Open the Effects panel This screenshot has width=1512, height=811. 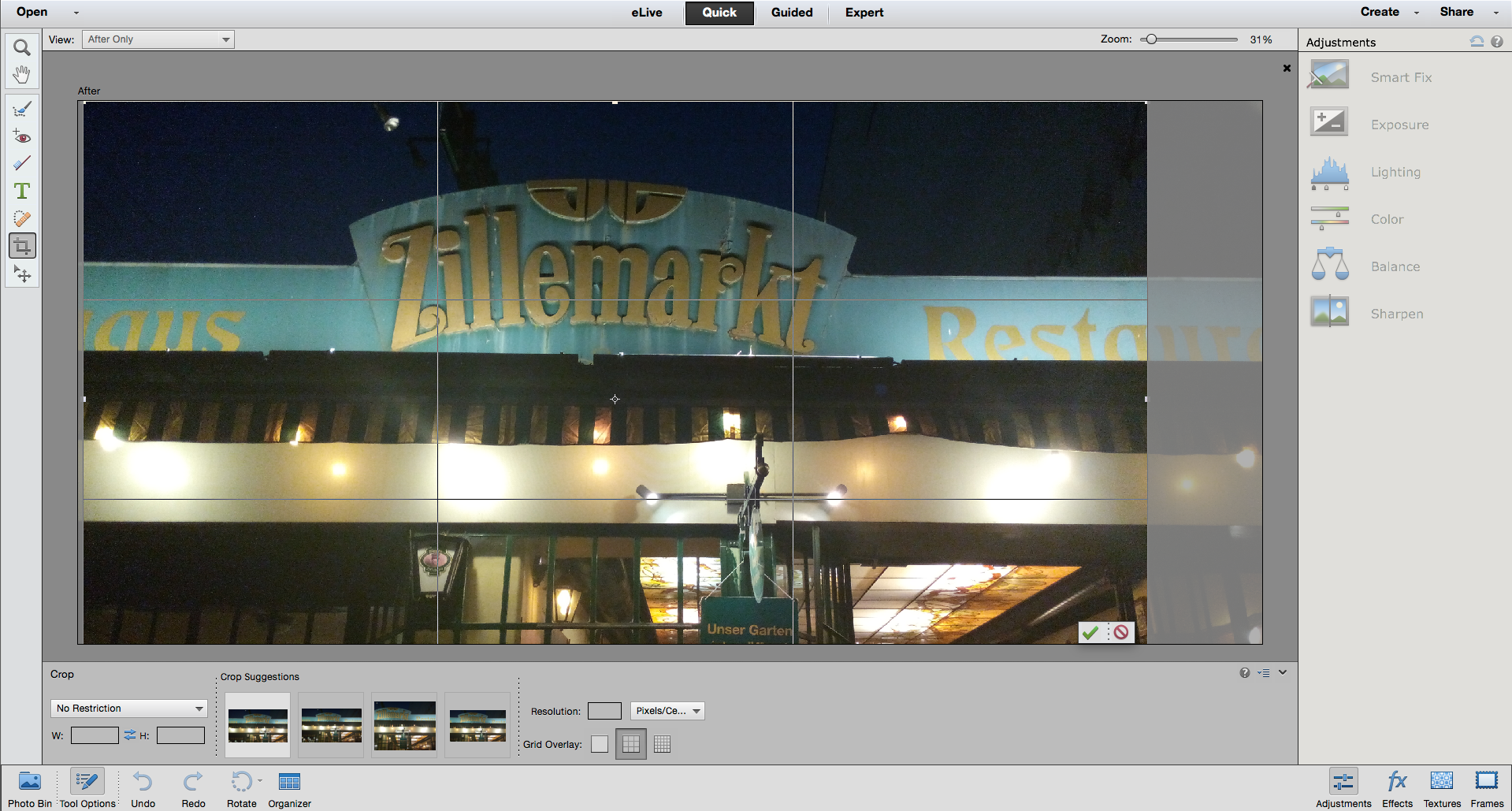(x=1397, y=789)
